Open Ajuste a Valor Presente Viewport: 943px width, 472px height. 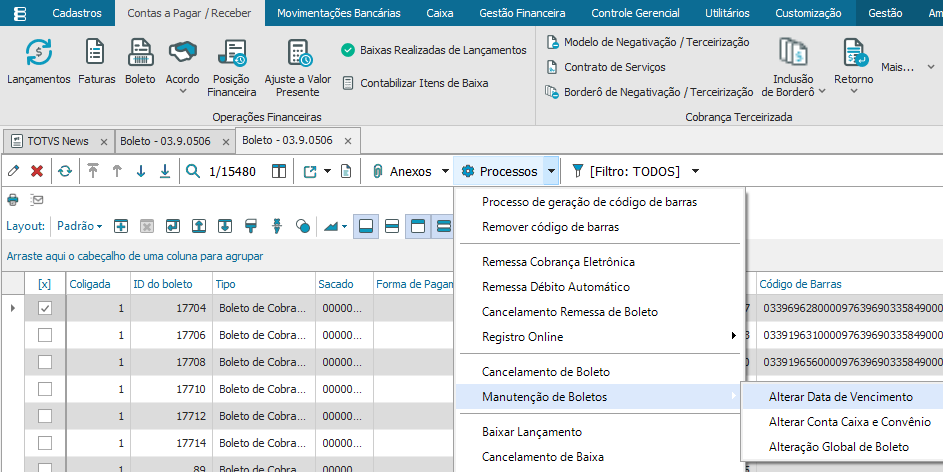297,66
